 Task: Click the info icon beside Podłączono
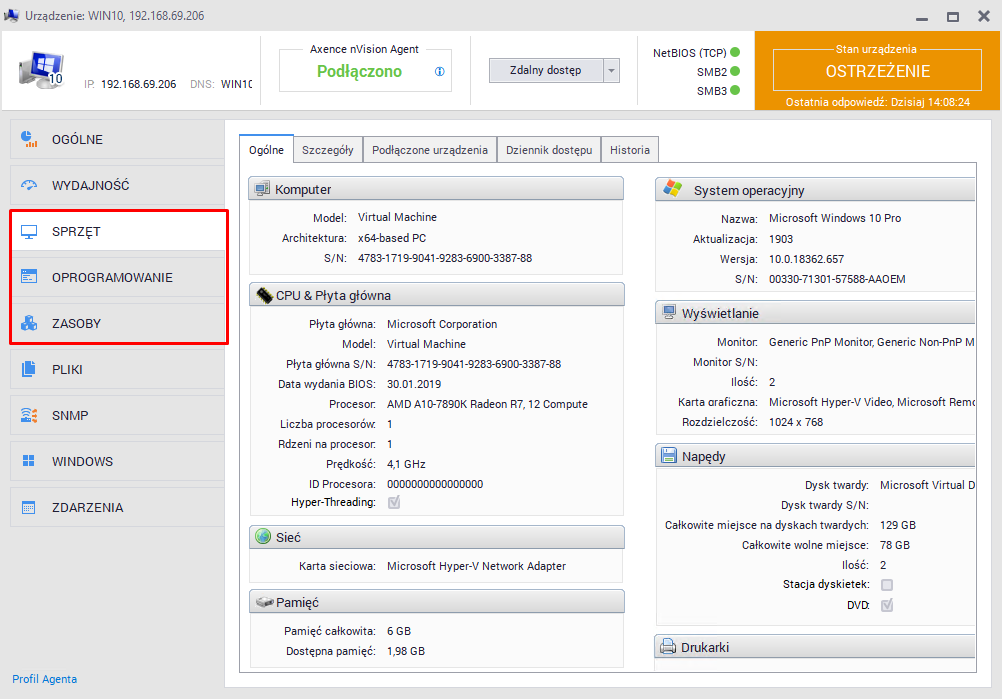pyautogui.click(x=439, y=72)
